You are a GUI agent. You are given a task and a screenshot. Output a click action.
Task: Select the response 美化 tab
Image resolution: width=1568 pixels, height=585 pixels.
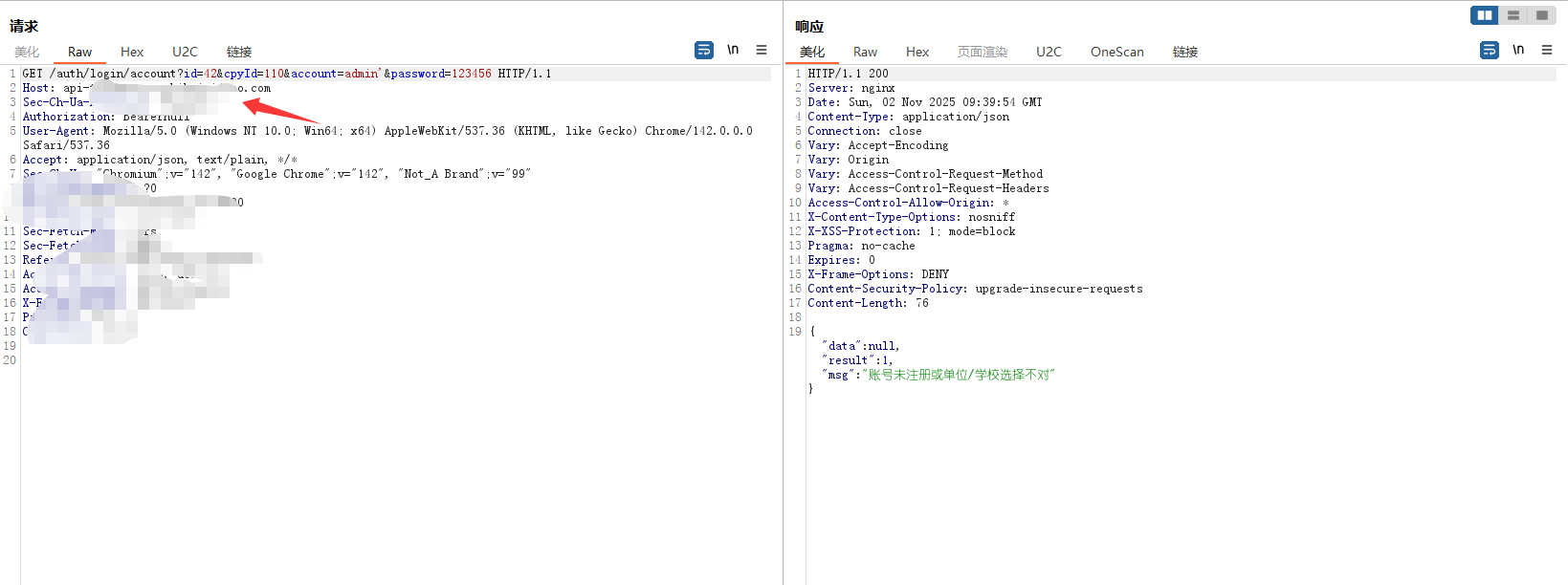[812, 52]
